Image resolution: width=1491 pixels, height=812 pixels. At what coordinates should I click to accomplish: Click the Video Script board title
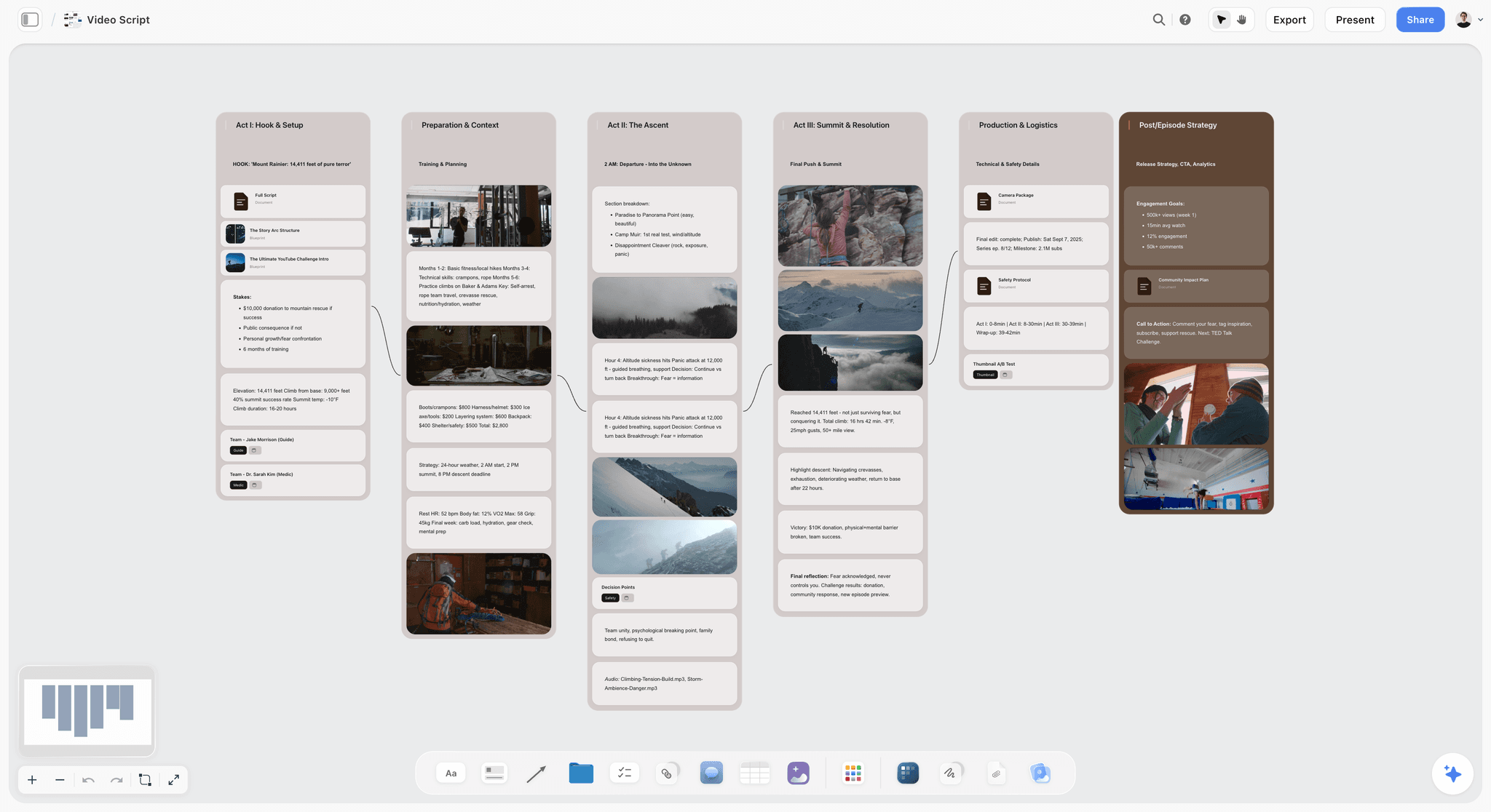pos(118,20)
